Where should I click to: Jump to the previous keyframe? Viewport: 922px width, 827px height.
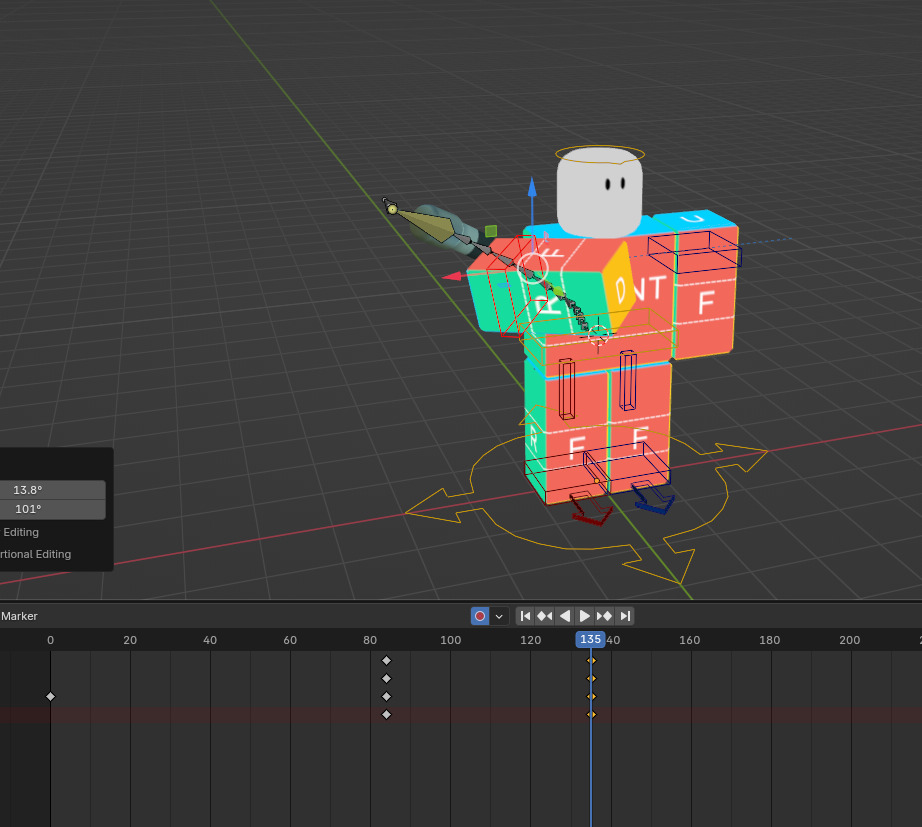(545, 616)
